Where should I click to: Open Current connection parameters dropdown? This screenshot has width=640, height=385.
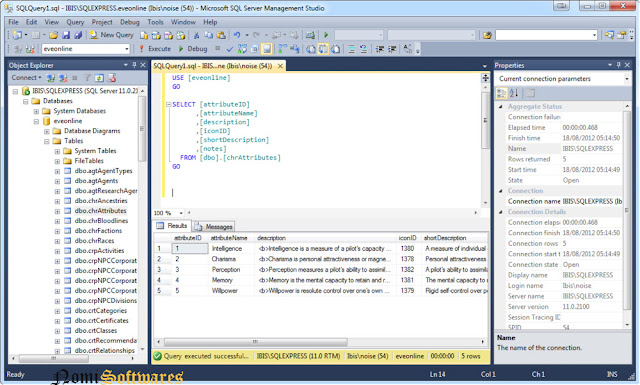coord(627,79)
